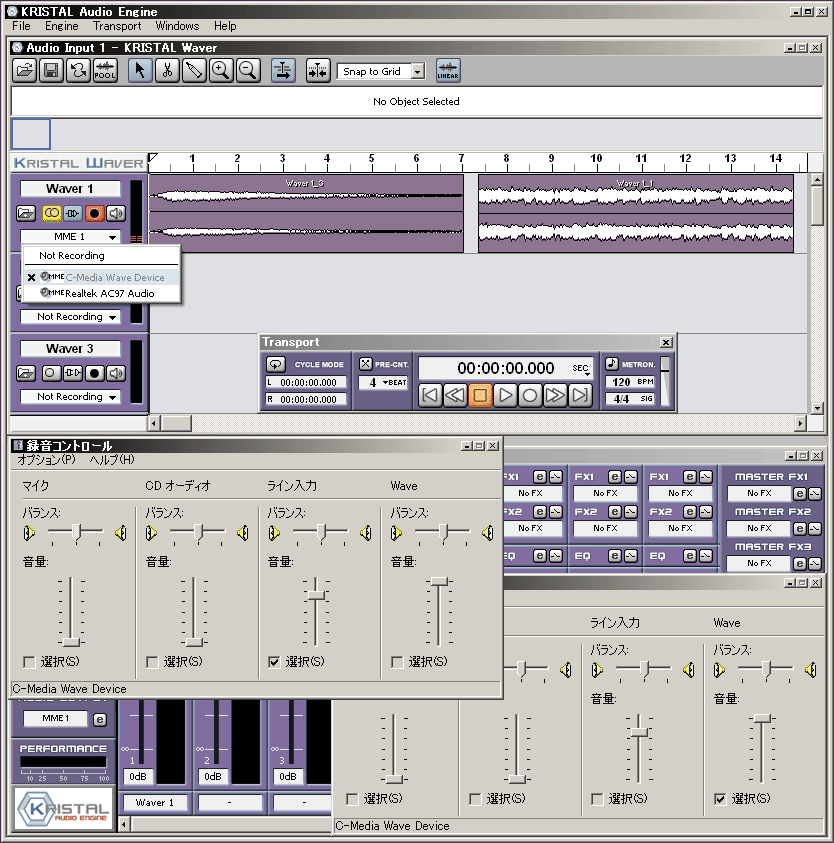The image size is (834, 843).
Task: Toggle the metronome note icon
Action: [612, 364]
